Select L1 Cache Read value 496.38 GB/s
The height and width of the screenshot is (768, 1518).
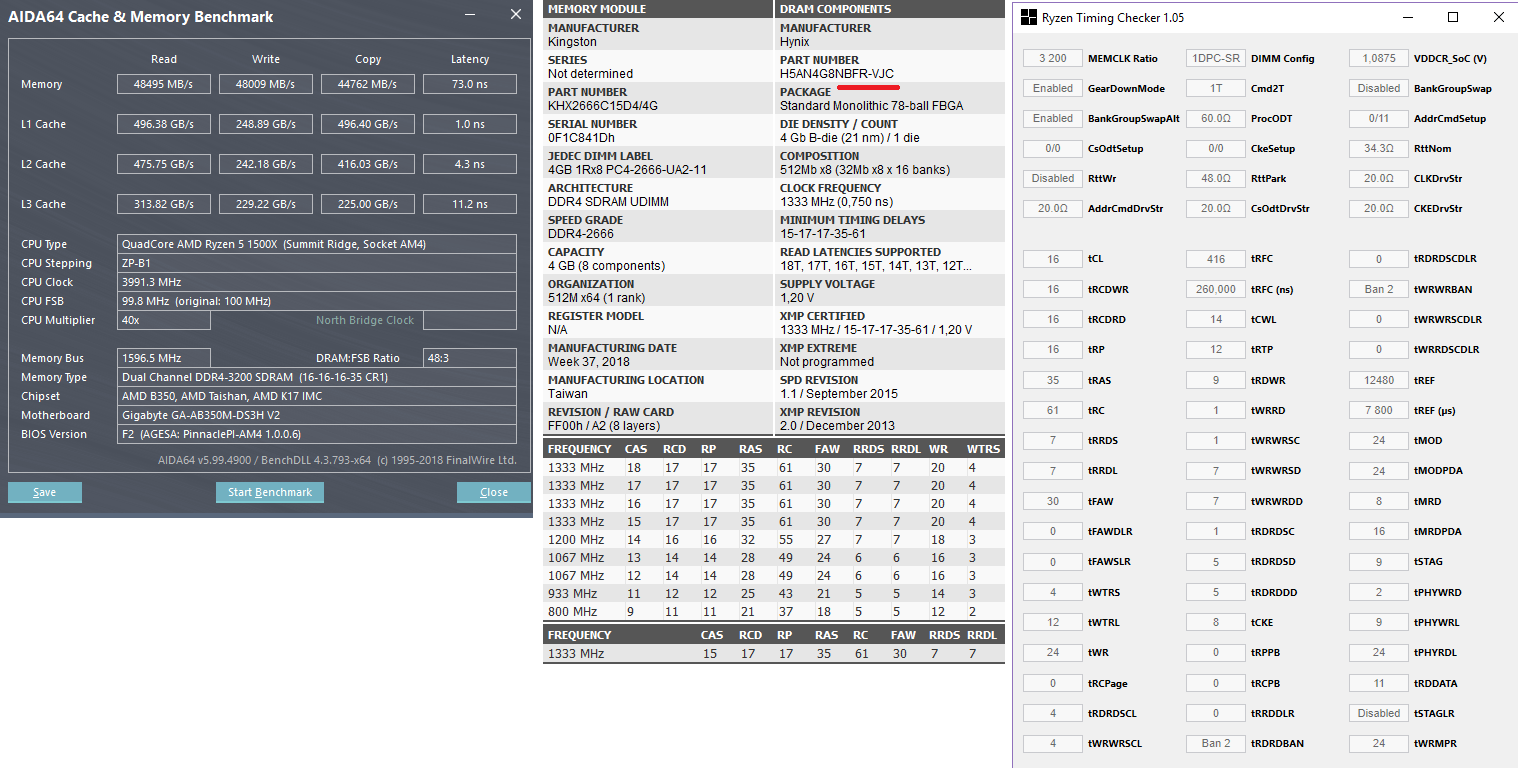tap(164, 124)
